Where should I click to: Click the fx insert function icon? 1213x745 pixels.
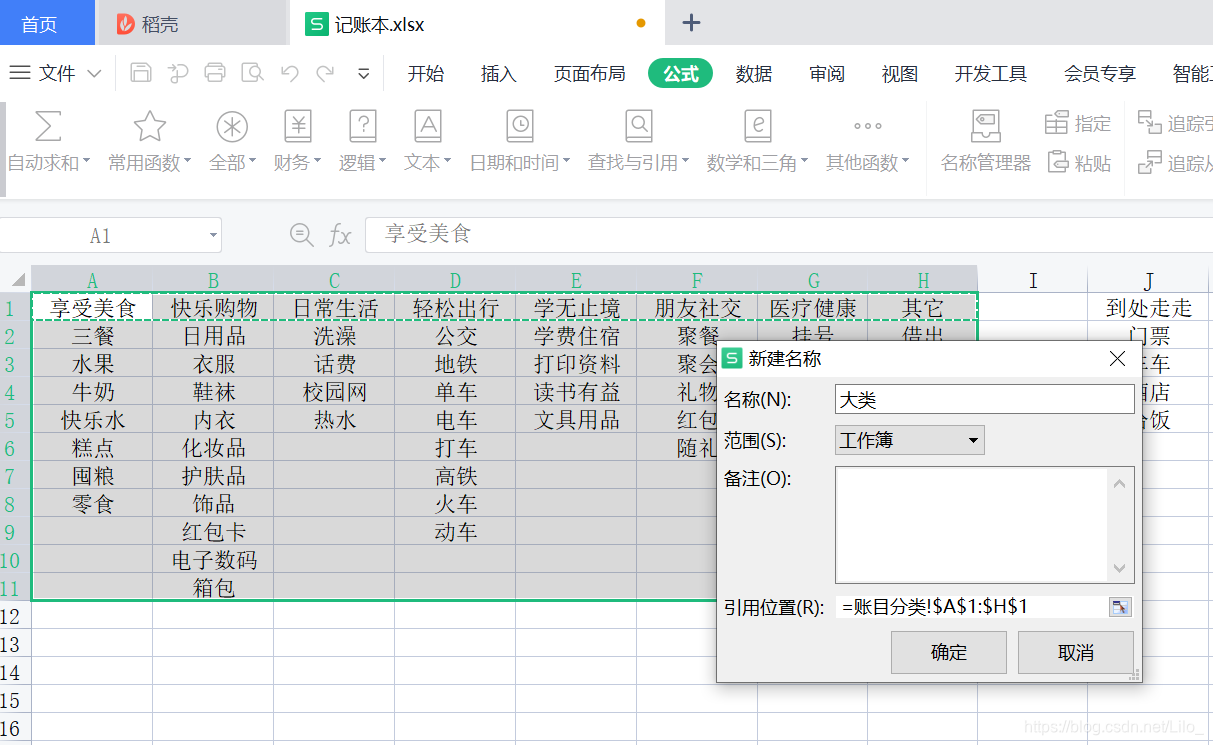click(x=341, y=236)
